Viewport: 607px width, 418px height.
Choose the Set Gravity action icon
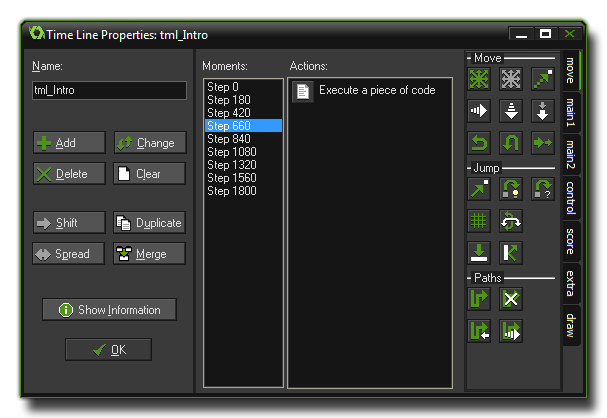542,111
